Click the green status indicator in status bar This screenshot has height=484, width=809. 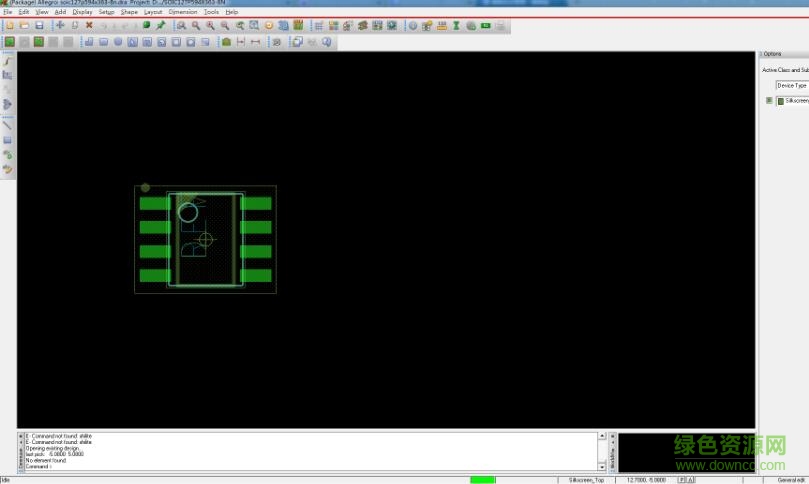pos(482,480)
